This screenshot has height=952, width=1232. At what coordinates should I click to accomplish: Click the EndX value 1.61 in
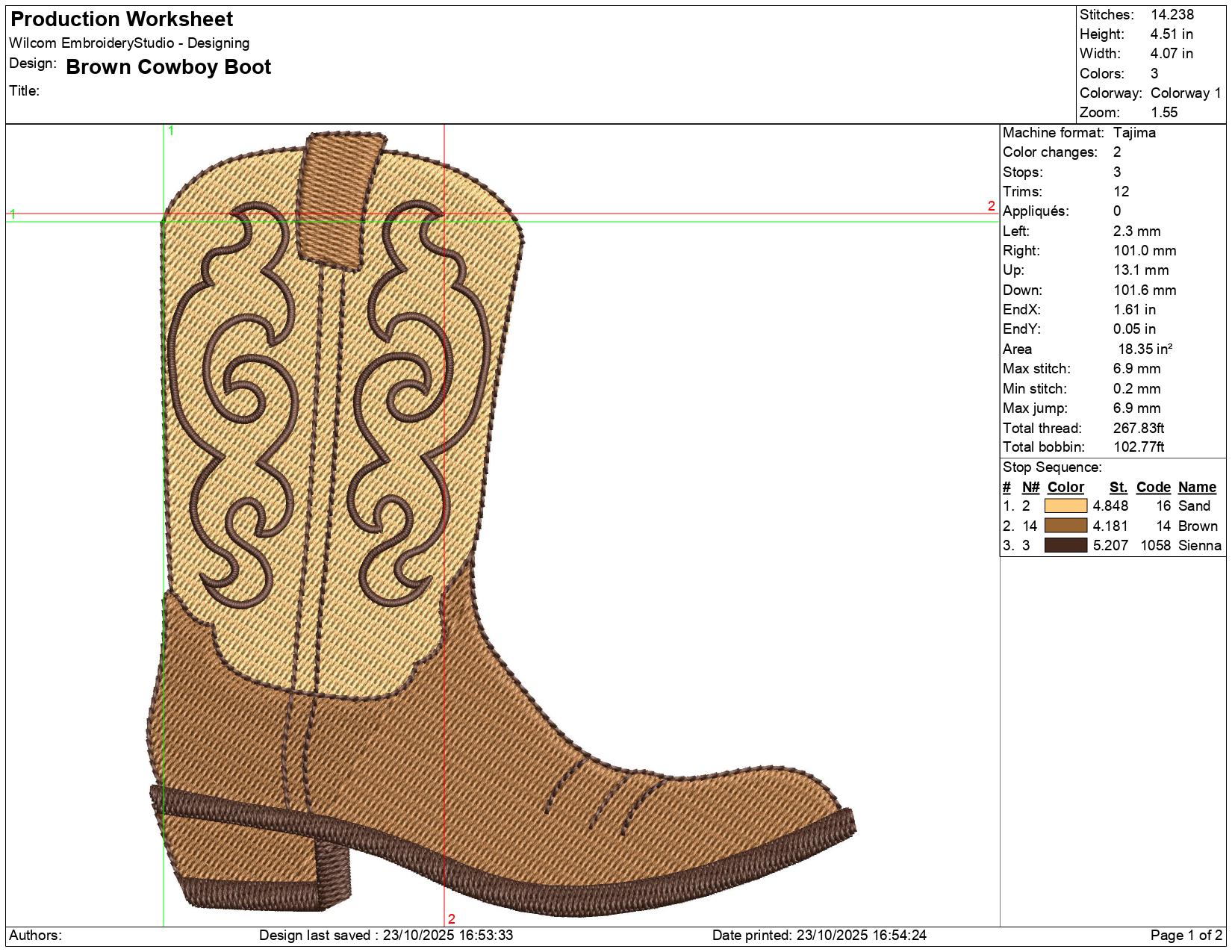(1134, 310)
